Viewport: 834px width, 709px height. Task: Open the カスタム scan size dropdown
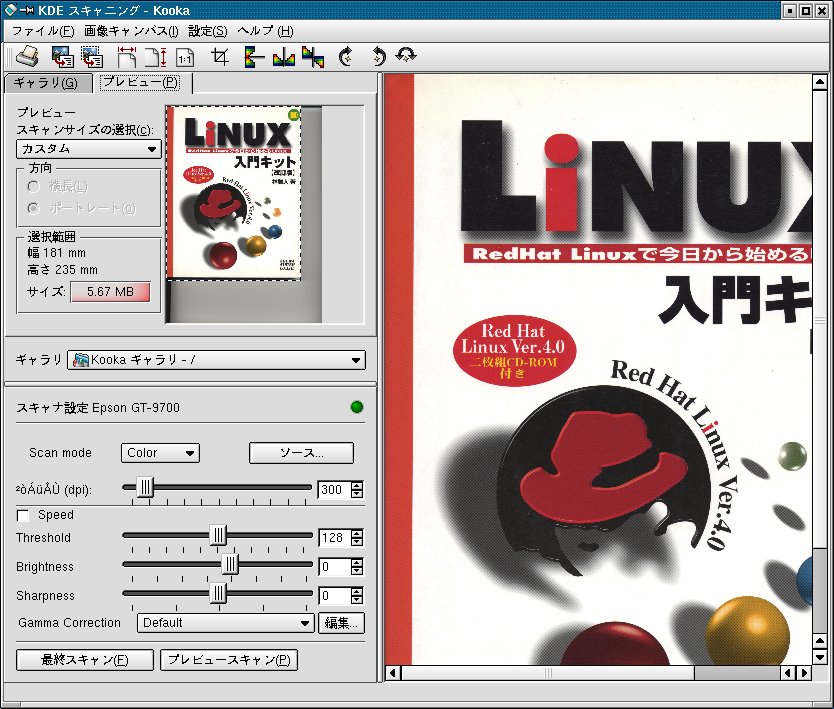pyautogui.click(x=89, y=149)
